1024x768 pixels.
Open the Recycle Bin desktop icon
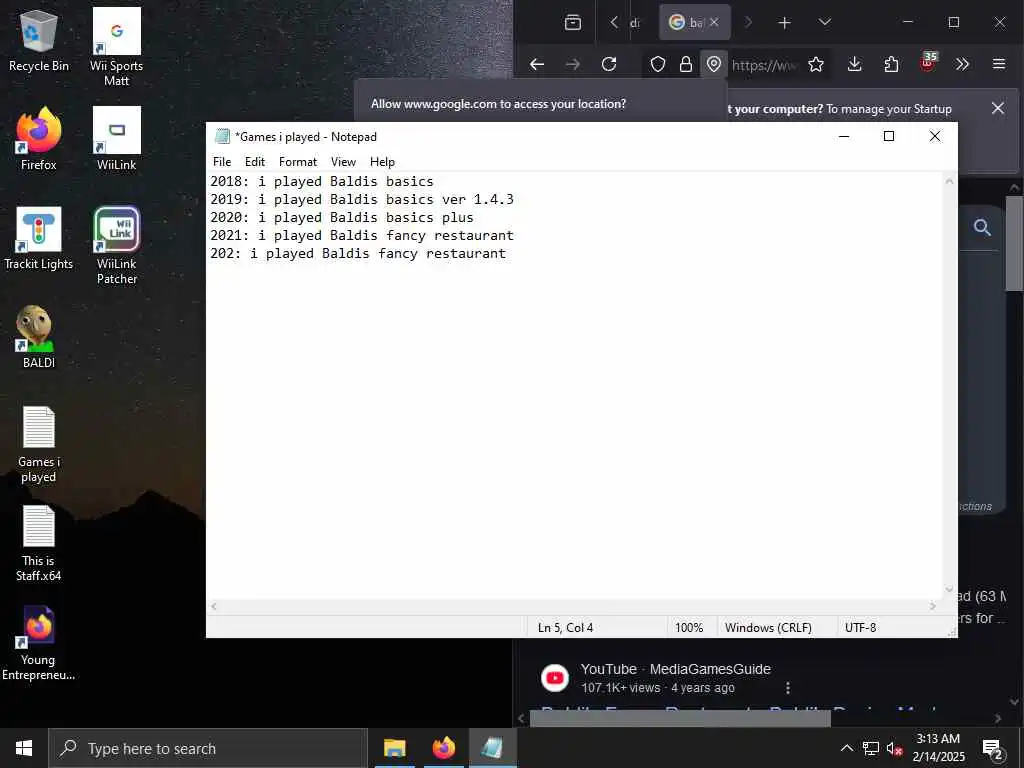click(x=39, y=42)
